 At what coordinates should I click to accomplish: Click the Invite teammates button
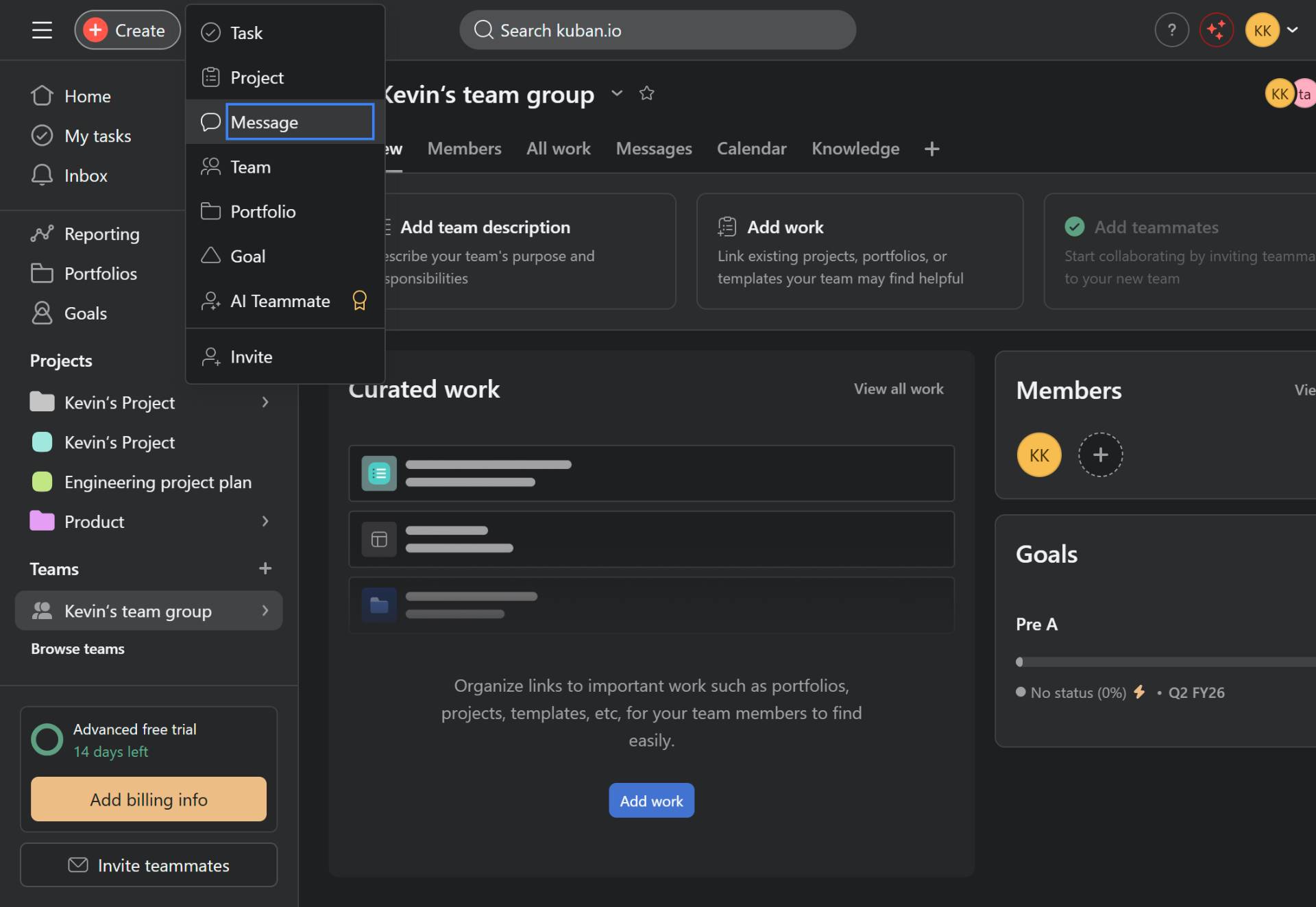[149, 865]
